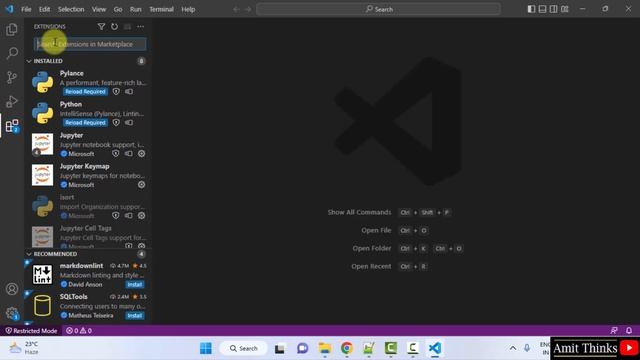Click Restricted Mode in status bar
This screenshot has width=640, height=360.
pos(31,331)
